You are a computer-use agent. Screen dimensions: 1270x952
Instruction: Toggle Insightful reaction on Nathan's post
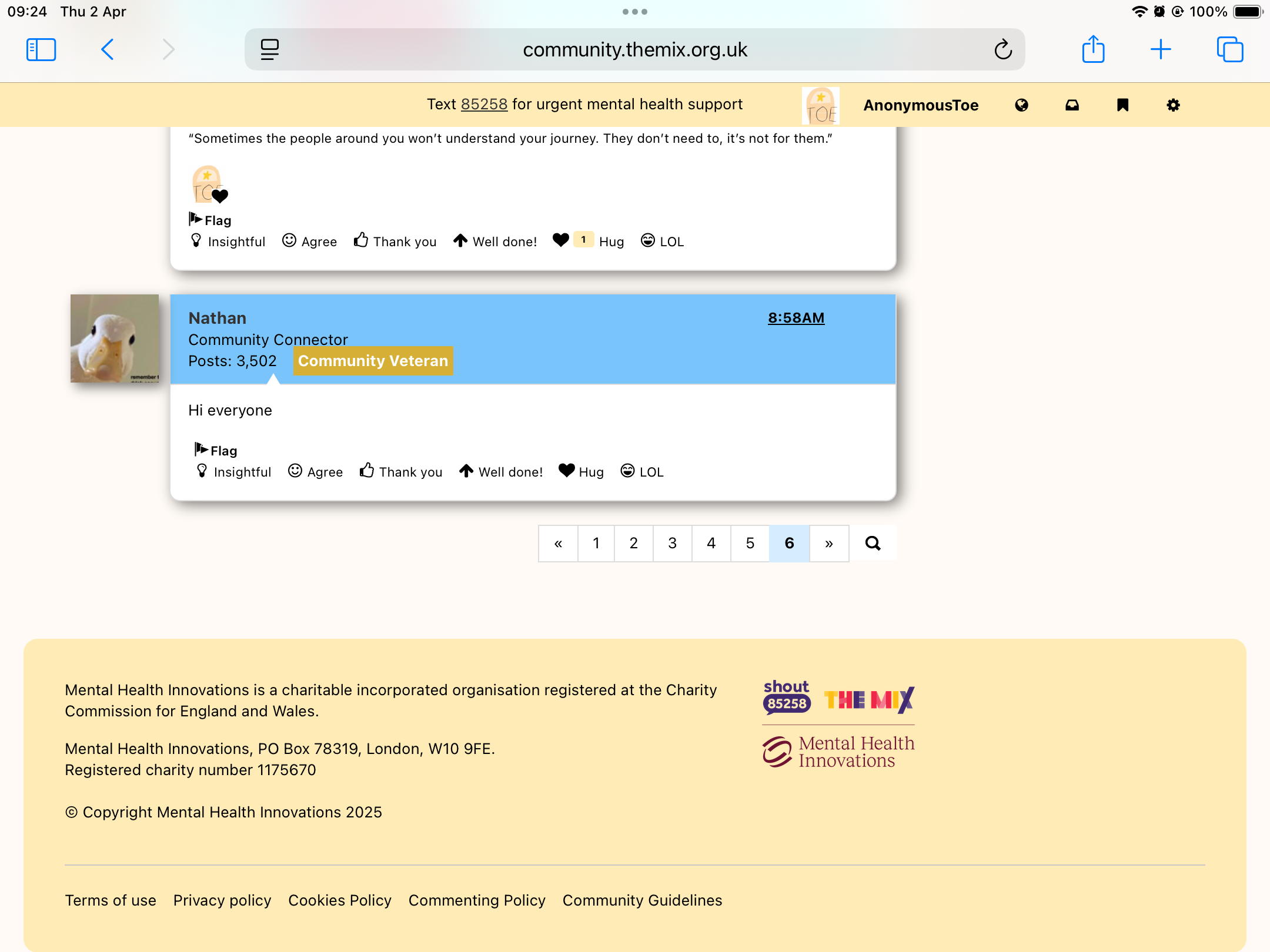pyautogui.click(x=234, y=472)
